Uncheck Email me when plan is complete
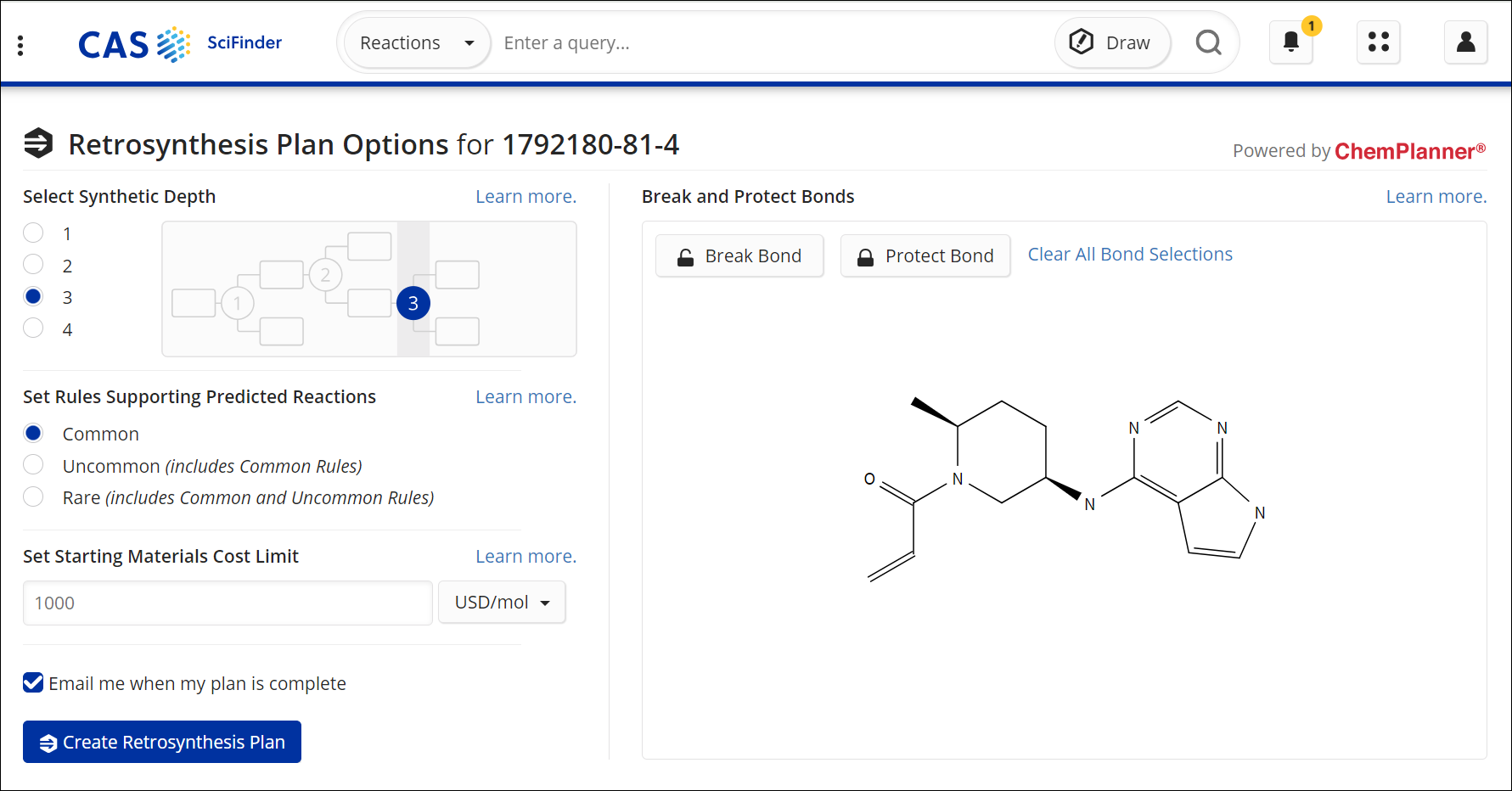The height and width of the screenshot is (791, 1512). pos(33,683)
